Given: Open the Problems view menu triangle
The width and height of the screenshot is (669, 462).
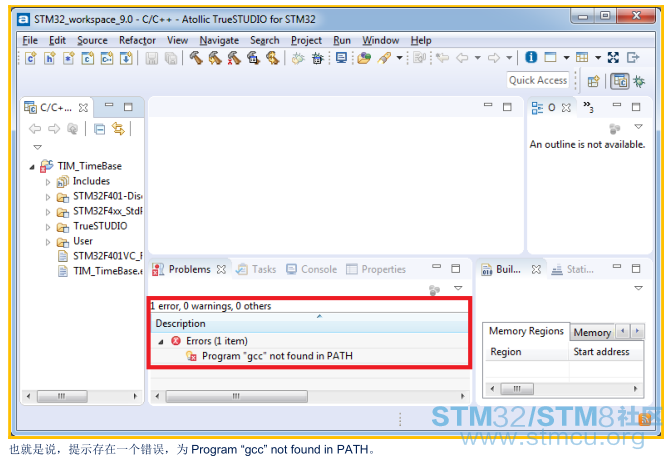Looking at the screenshot, I should tap(458, 288).
